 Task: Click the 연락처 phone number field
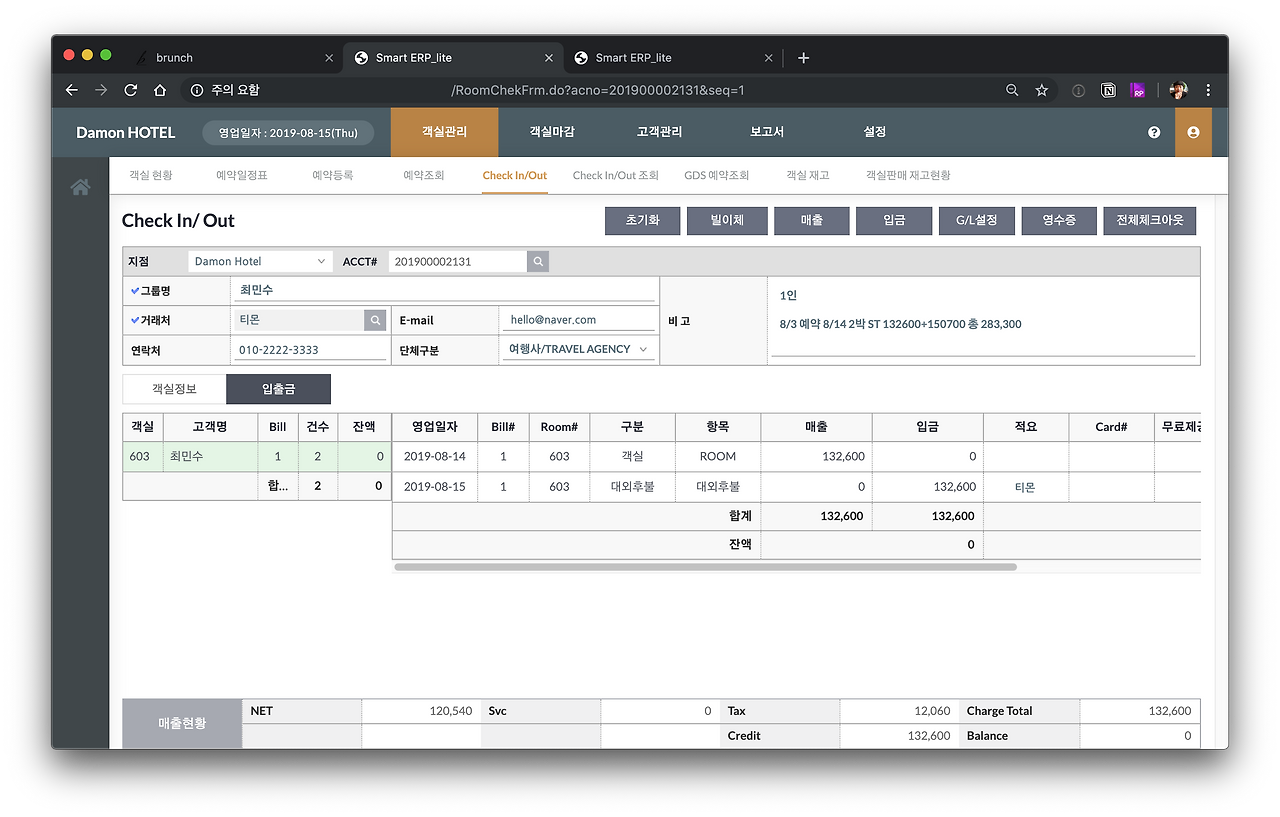310,350
